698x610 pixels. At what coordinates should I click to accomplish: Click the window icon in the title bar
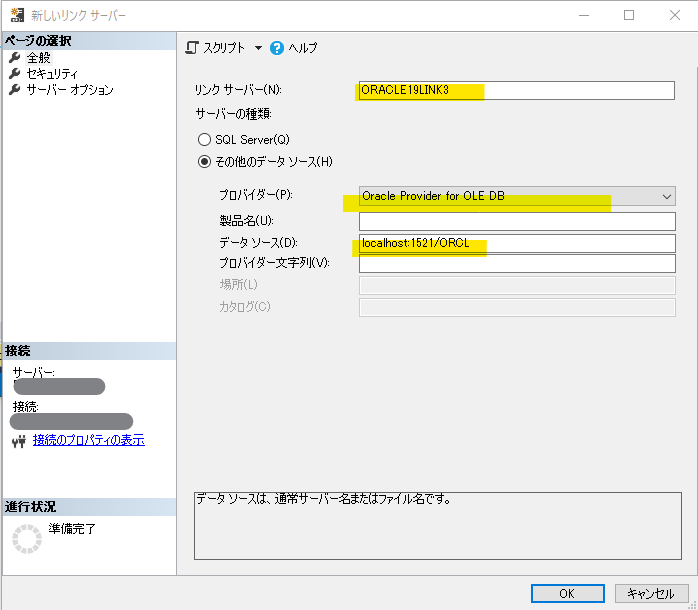(x=17, y=16)
